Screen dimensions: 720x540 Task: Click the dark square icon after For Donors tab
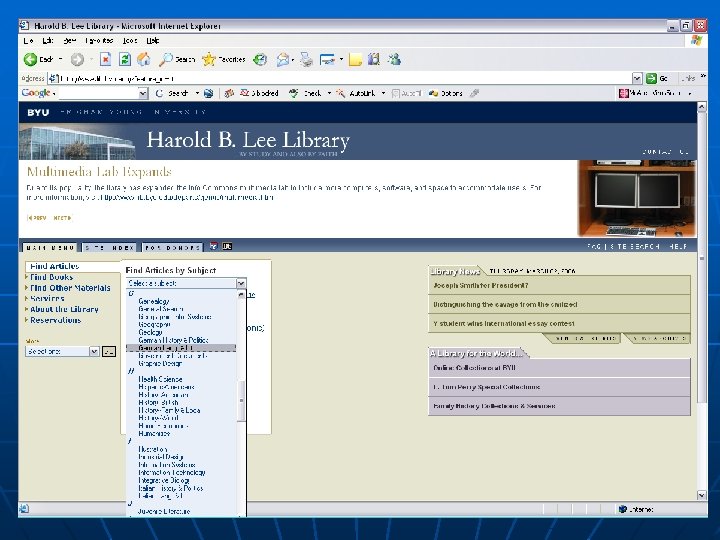[x=227, y=246]
